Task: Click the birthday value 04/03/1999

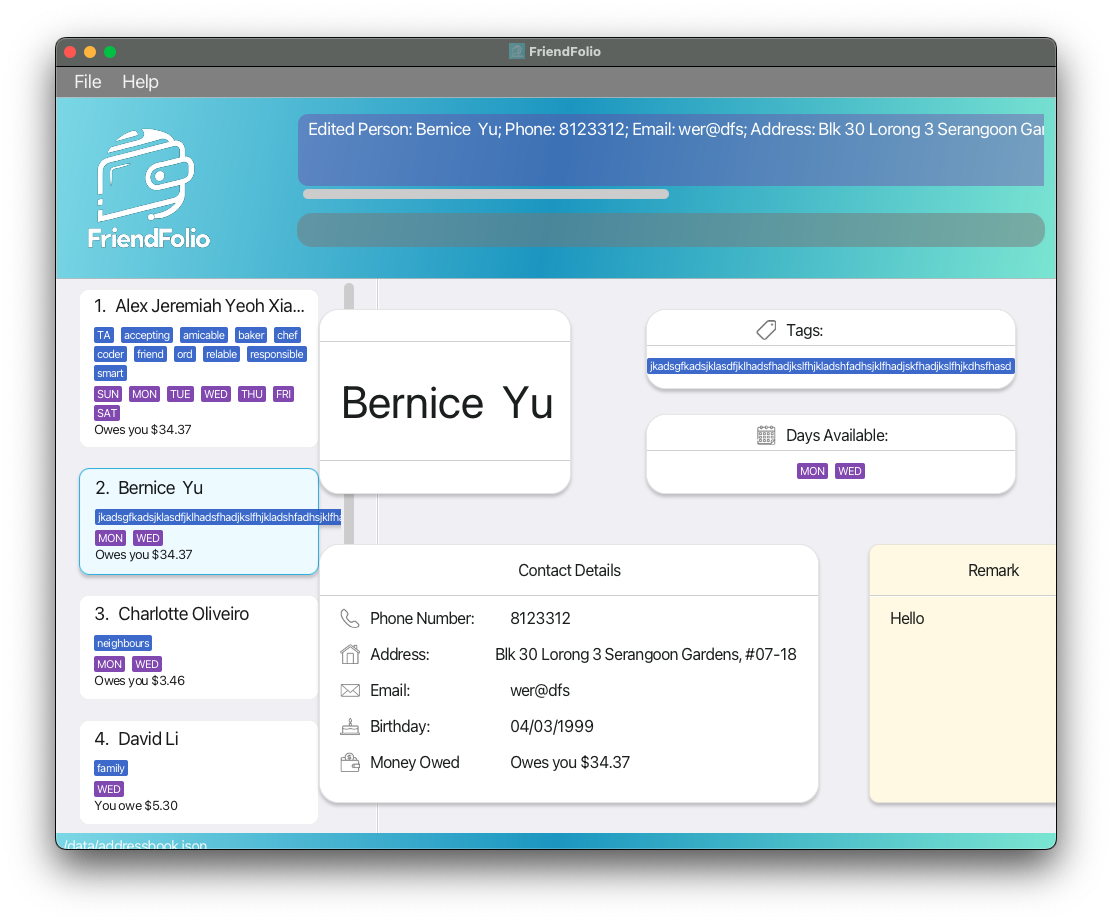Action: (552, 726)
